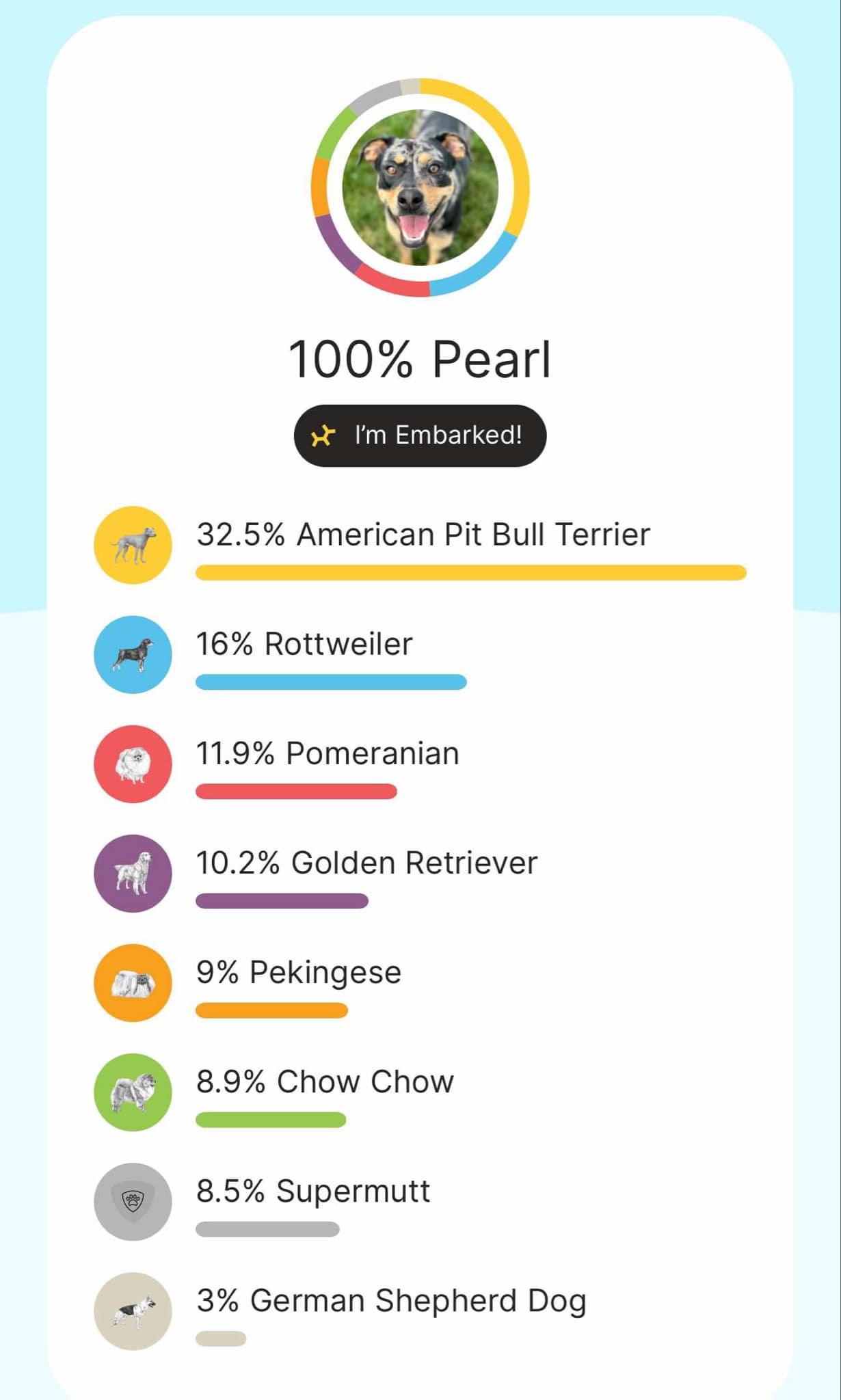Open the 16% Rottweiler breed label
Screen dimensions: 841x1400
pyautogui.click(x=304, y=644)
